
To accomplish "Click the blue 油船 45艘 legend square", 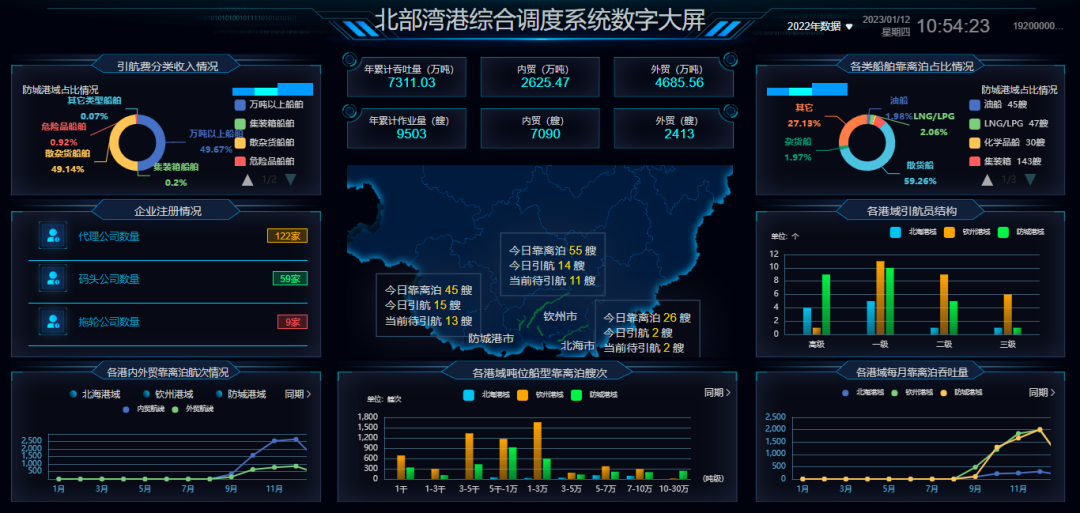I will point(975,105).
